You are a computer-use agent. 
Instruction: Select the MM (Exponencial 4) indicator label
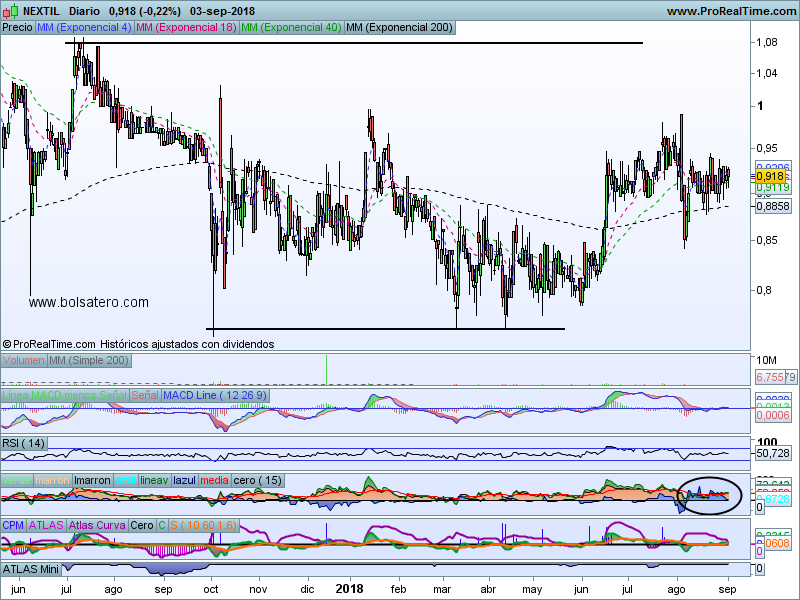[x=84, y=28]
